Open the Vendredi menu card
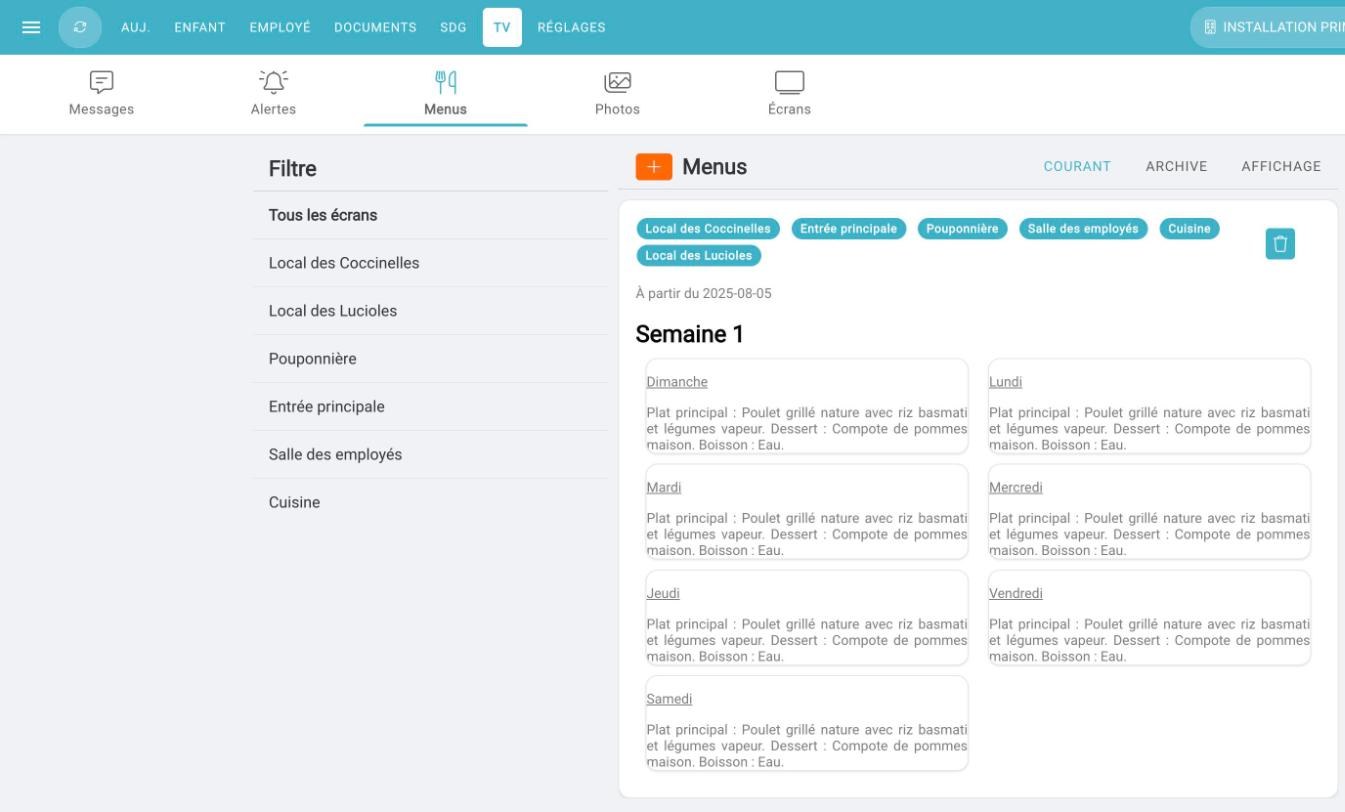 coord(1149,618)
